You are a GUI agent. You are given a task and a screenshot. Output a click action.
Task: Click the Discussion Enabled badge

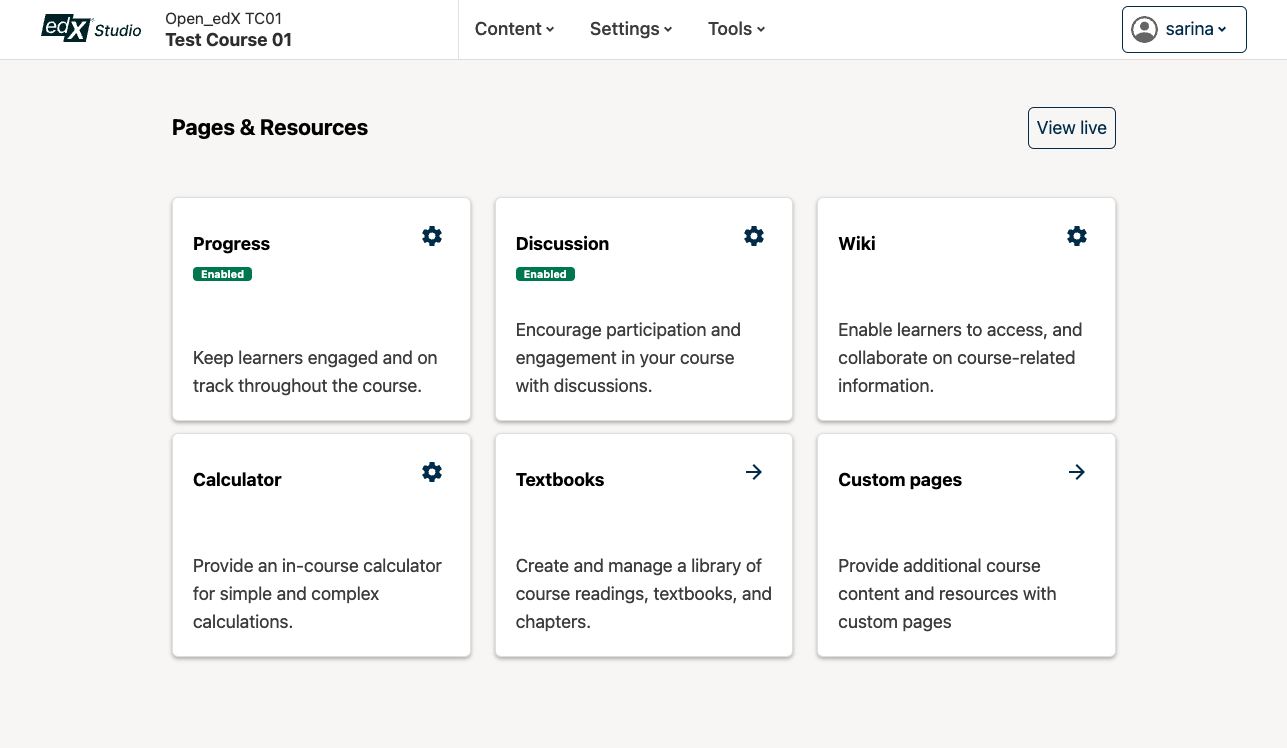tap(545, 274)
